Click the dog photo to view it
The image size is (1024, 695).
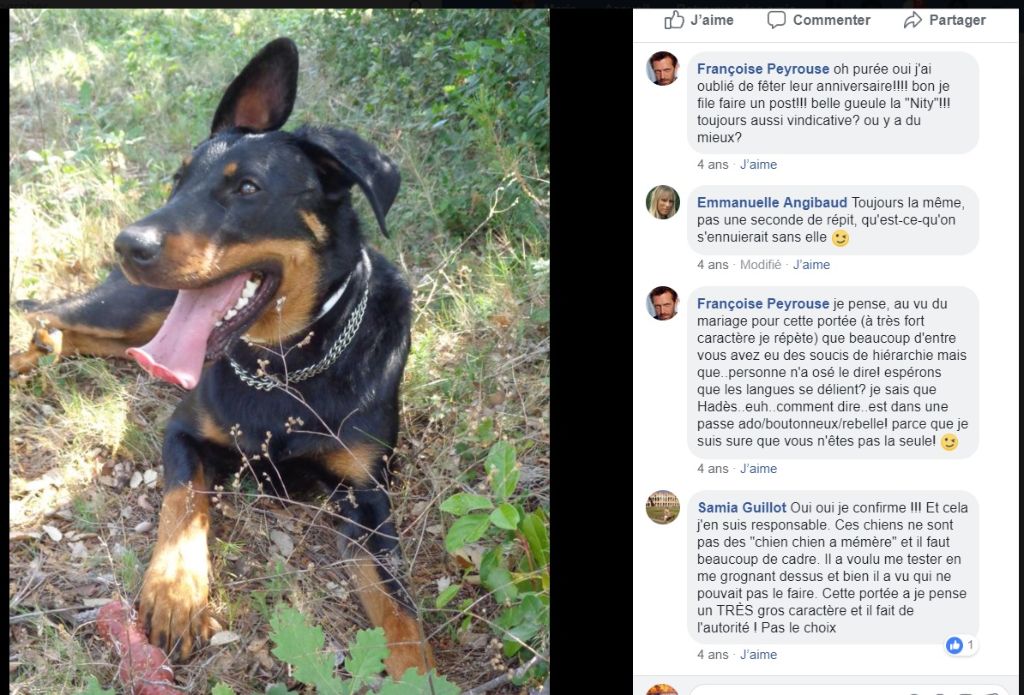tap(279, 351)
